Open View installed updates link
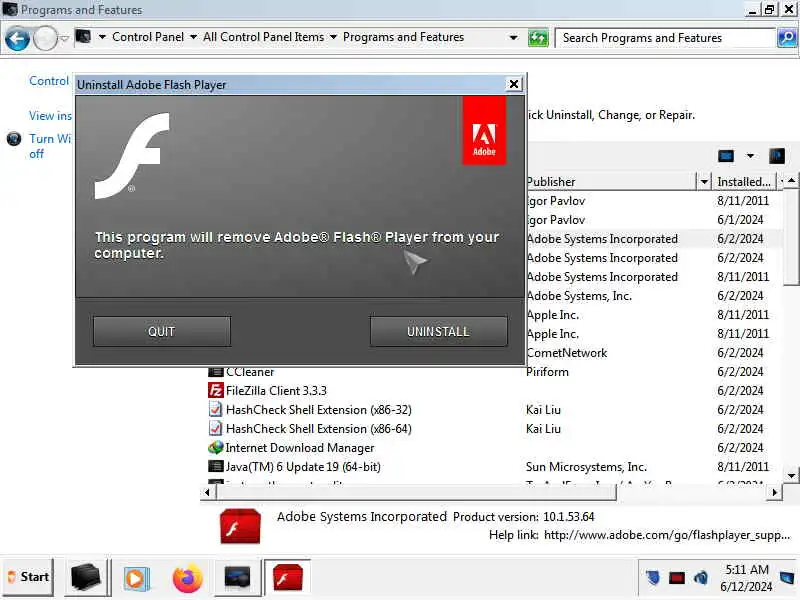 (50, 116)
